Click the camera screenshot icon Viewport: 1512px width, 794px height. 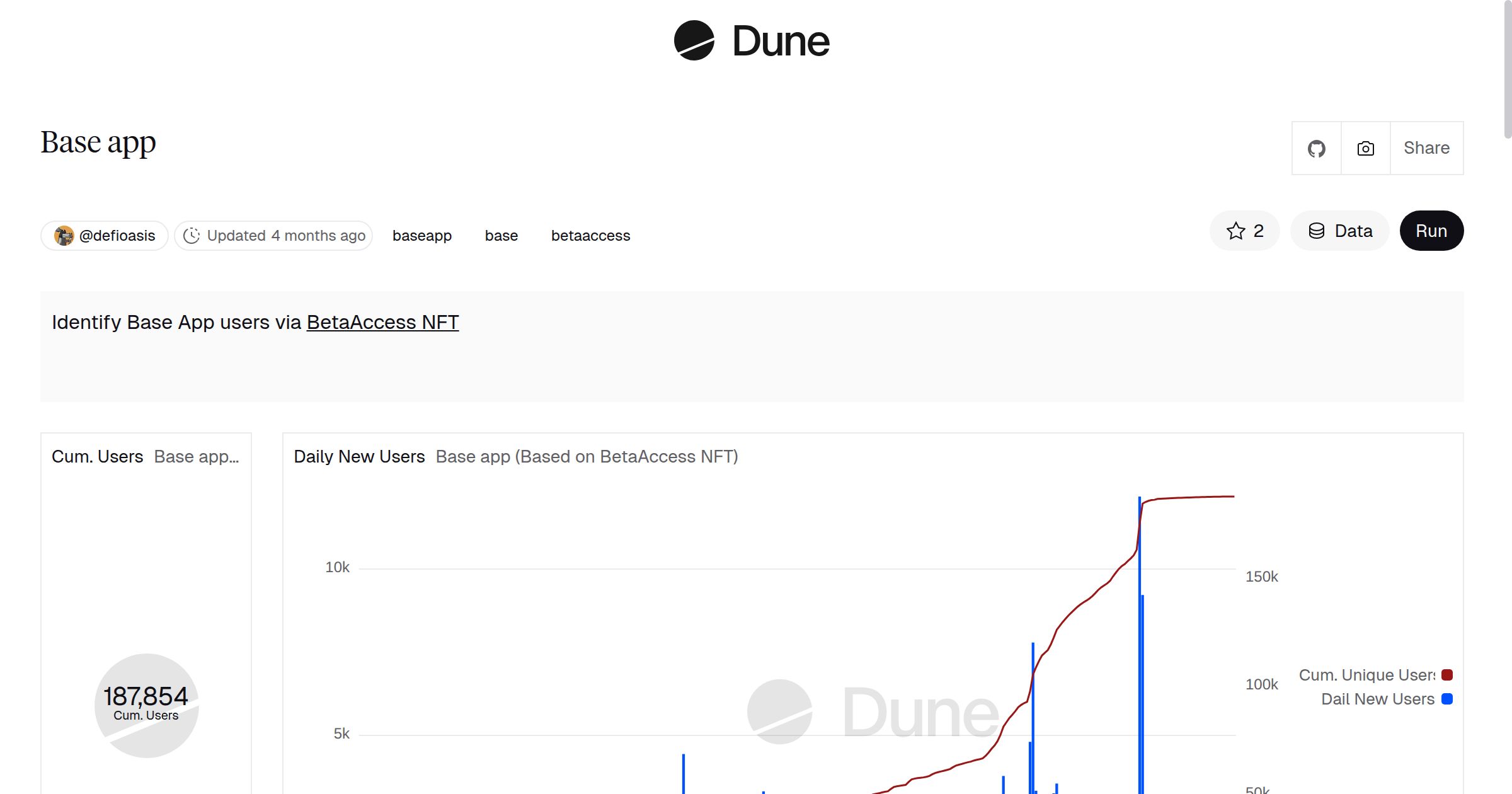(x=1365, y=148)
